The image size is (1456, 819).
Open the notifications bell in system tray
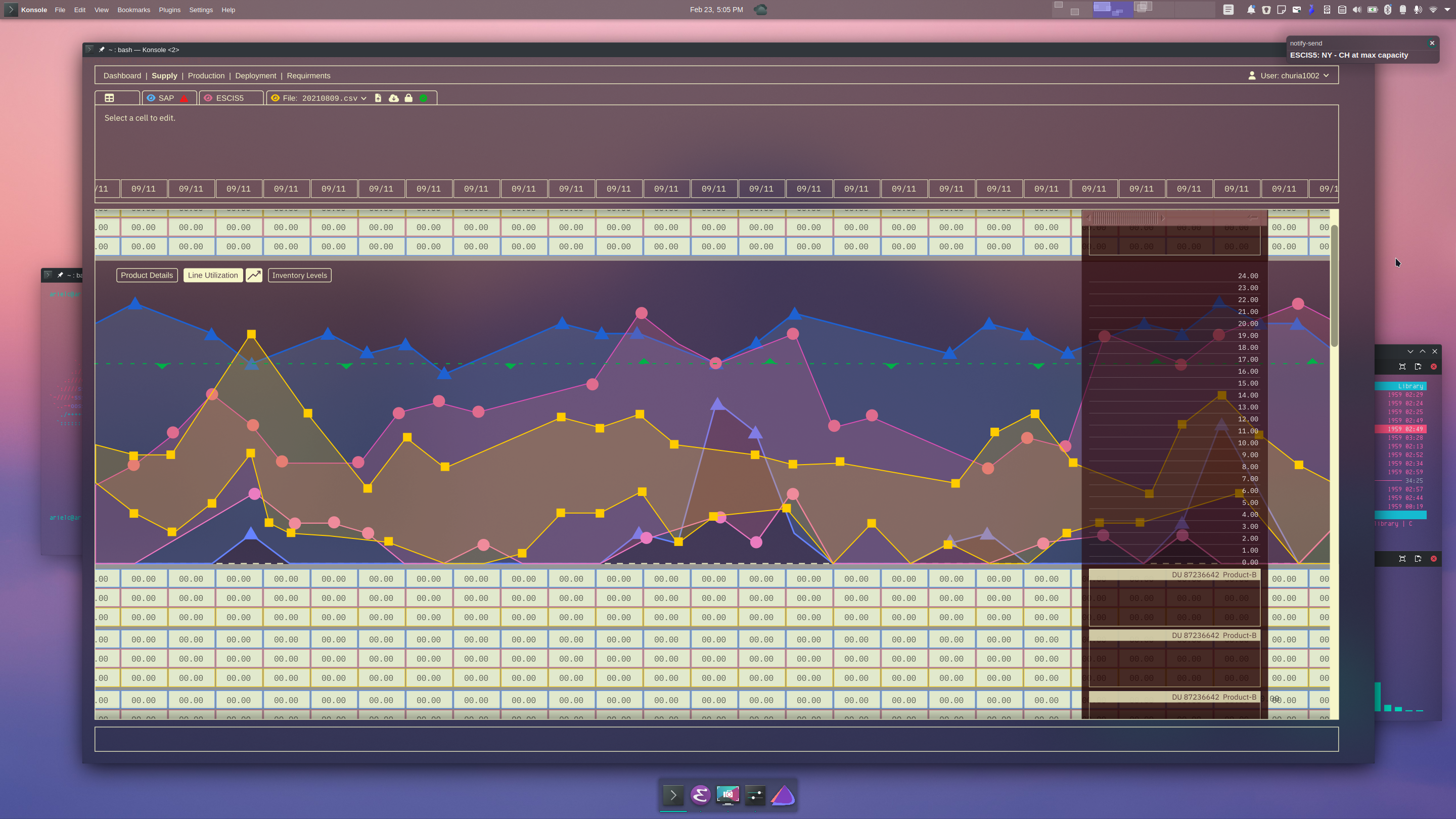[x=1251, y=10]
